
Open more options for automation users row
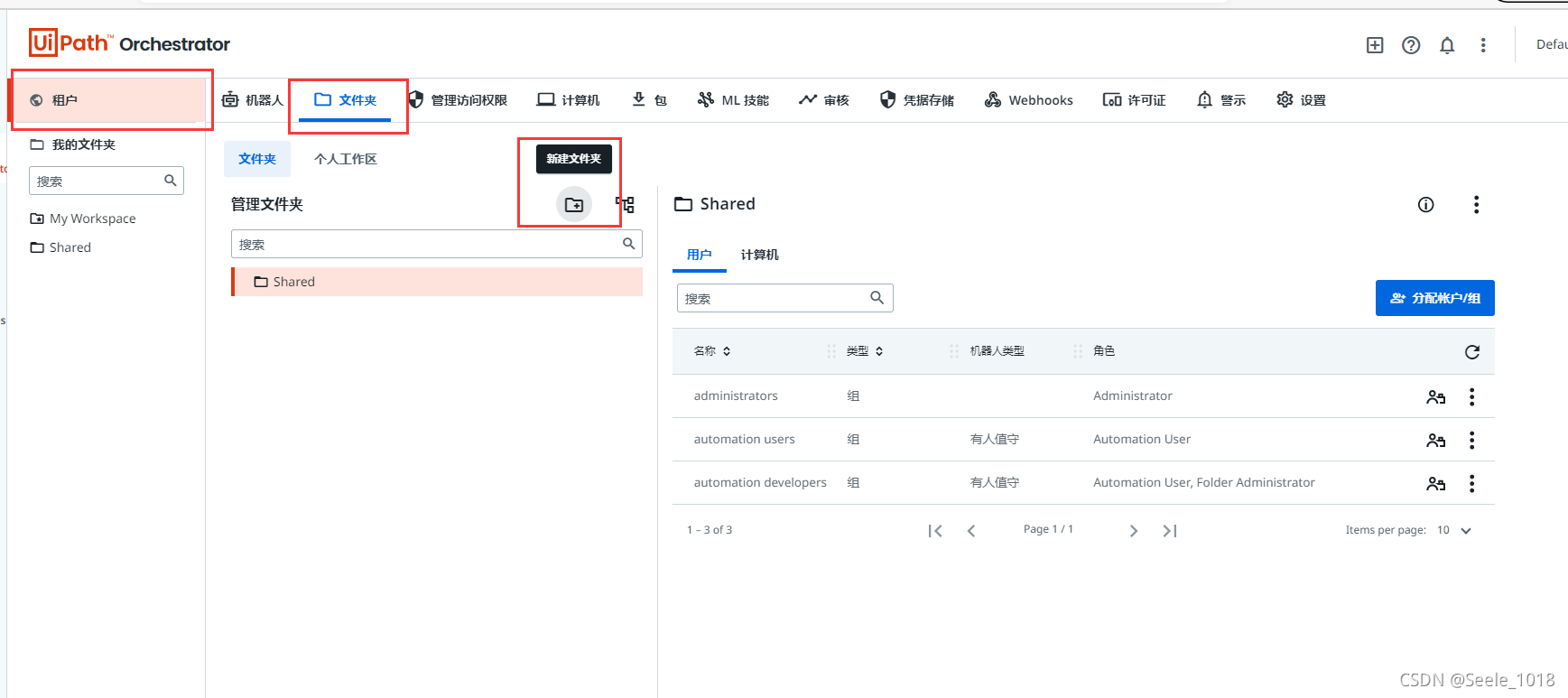1472,441
